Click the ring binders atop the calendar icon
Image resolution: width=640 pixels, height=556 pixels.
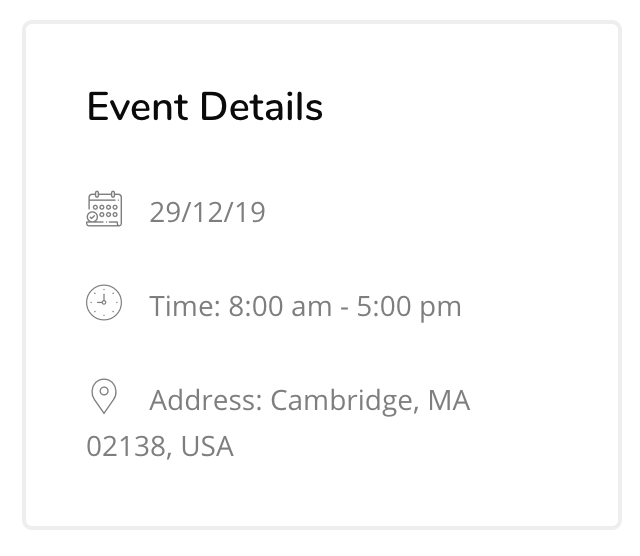105,194
